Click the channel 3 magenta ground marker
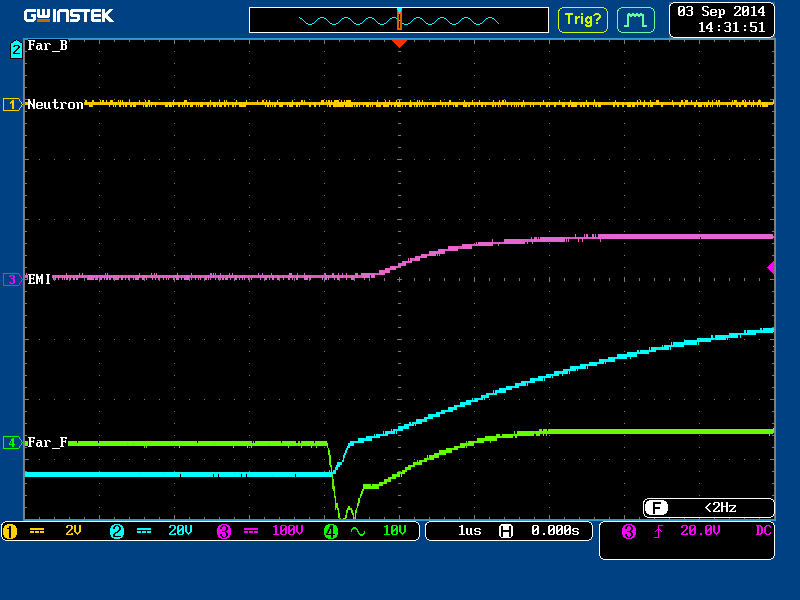Viewport: 800px width, 600px height. coord(13,280)
